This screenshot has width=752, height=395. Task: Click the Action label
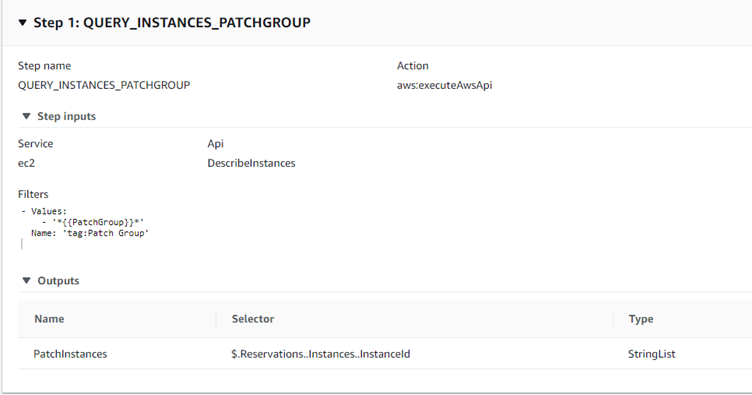pyautogui.click(x=412, y=66)
